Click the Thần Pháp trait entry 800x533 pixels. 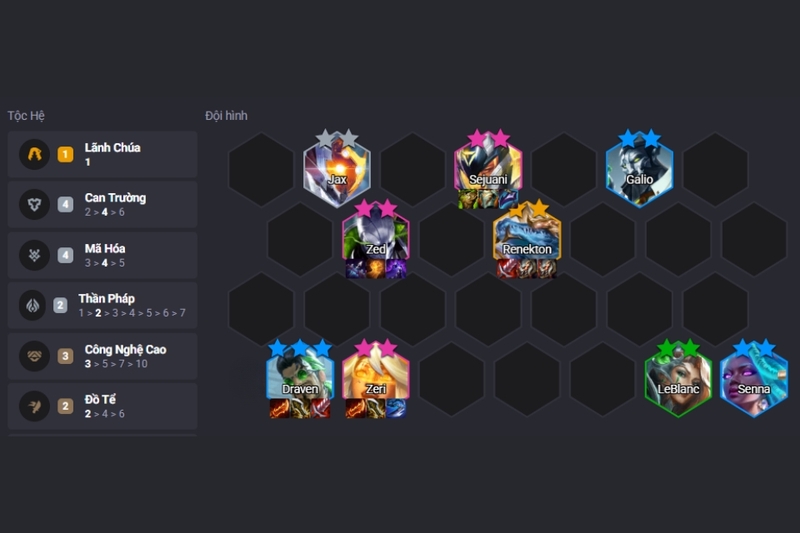(103, 305)
